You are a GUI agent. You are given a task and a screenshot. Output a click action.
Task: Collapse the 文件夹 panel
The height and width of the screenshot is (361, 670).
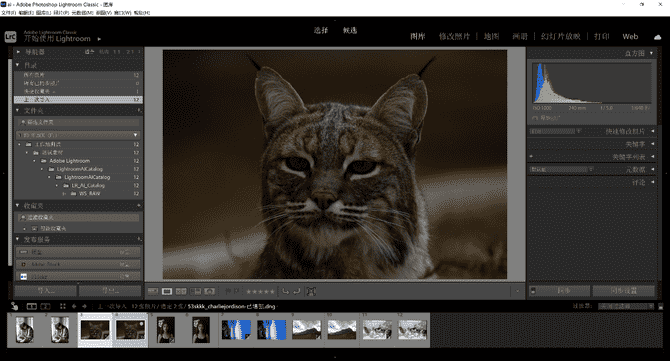[x=18, y=110]
